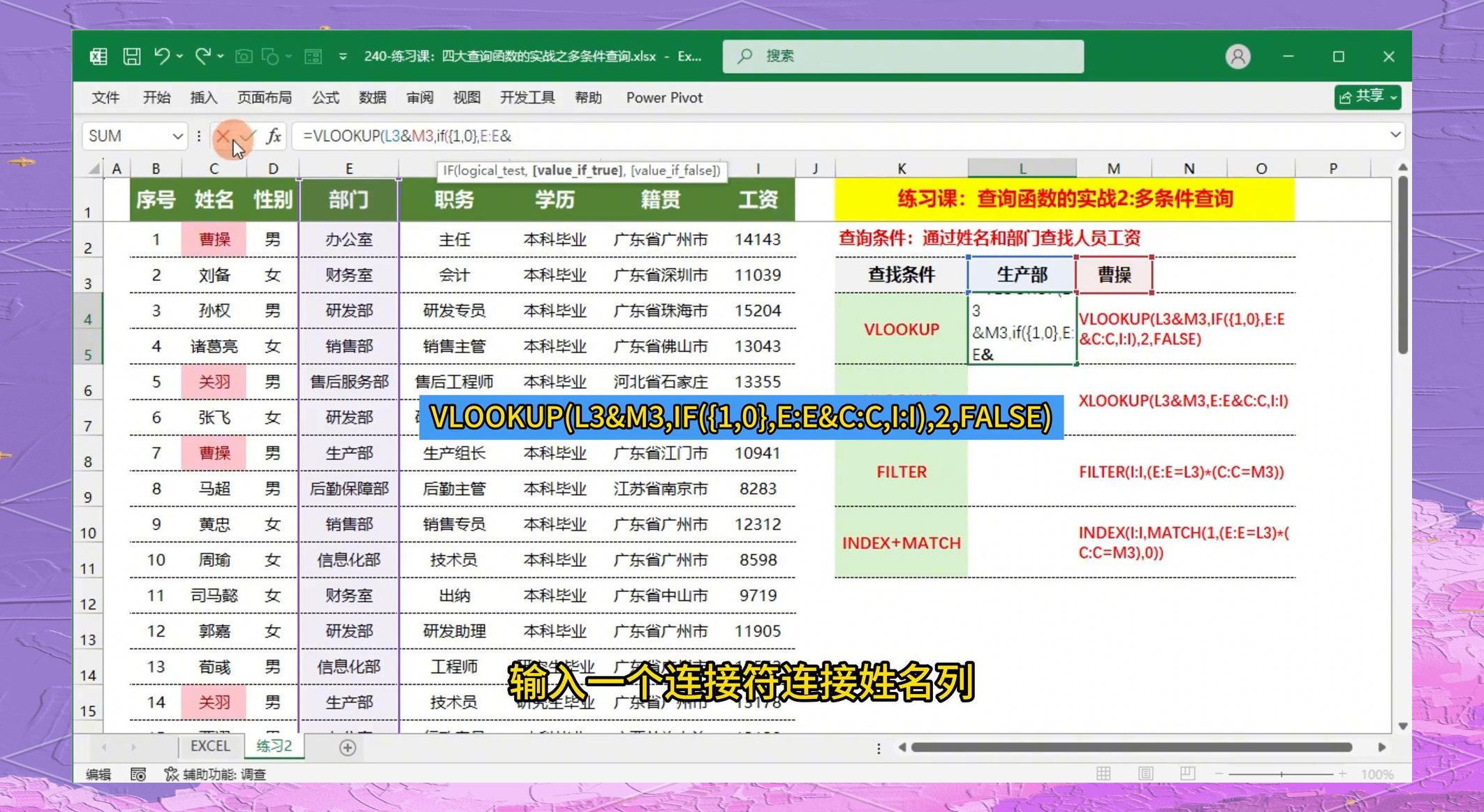Cancel formula entry with the X button
Screen dimensions: 1484x812
(x=223, y=135)
